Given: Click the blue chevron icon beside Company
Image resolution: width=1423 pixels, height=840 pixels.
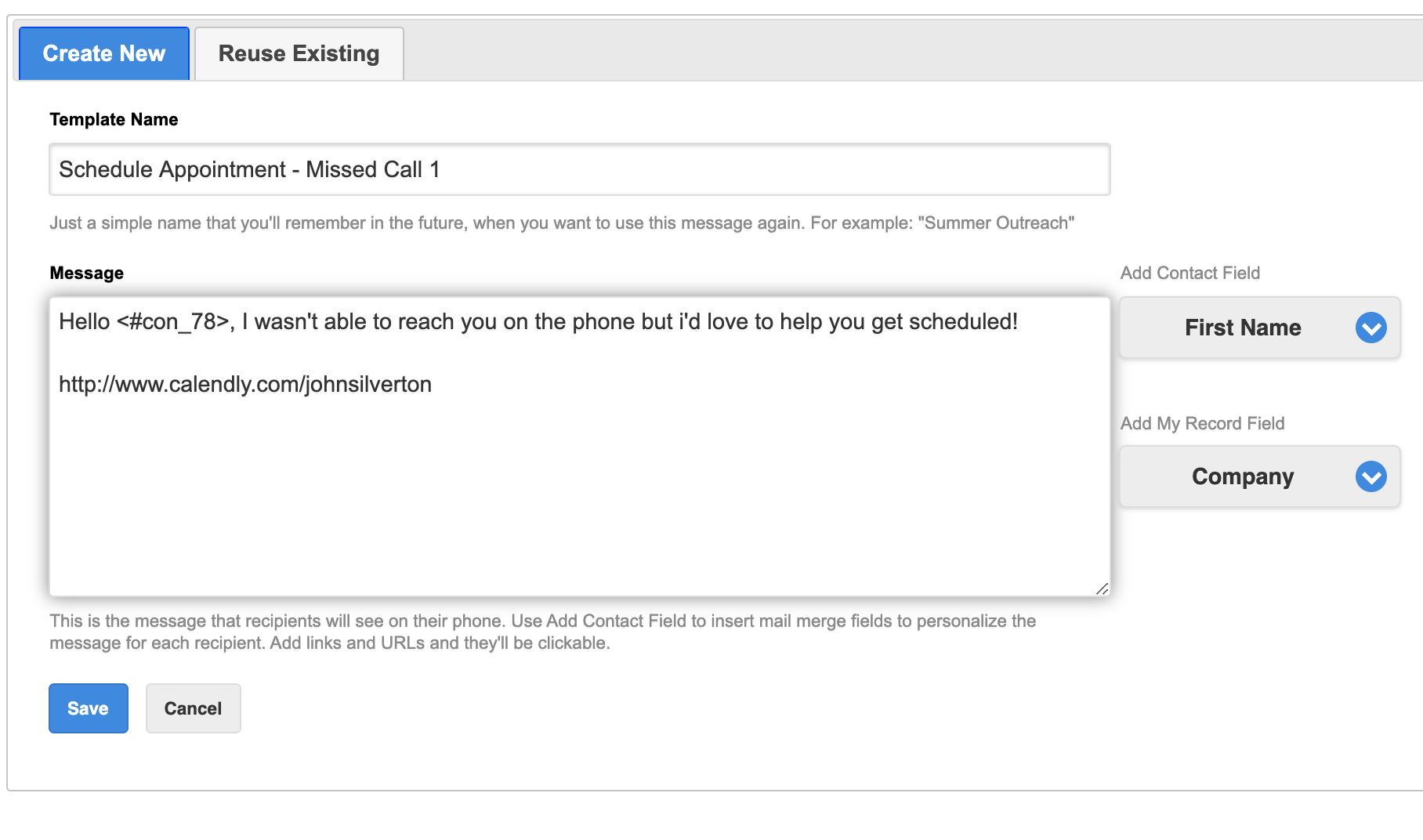Looking at the screenshot, I should (x=1370, y=476).
